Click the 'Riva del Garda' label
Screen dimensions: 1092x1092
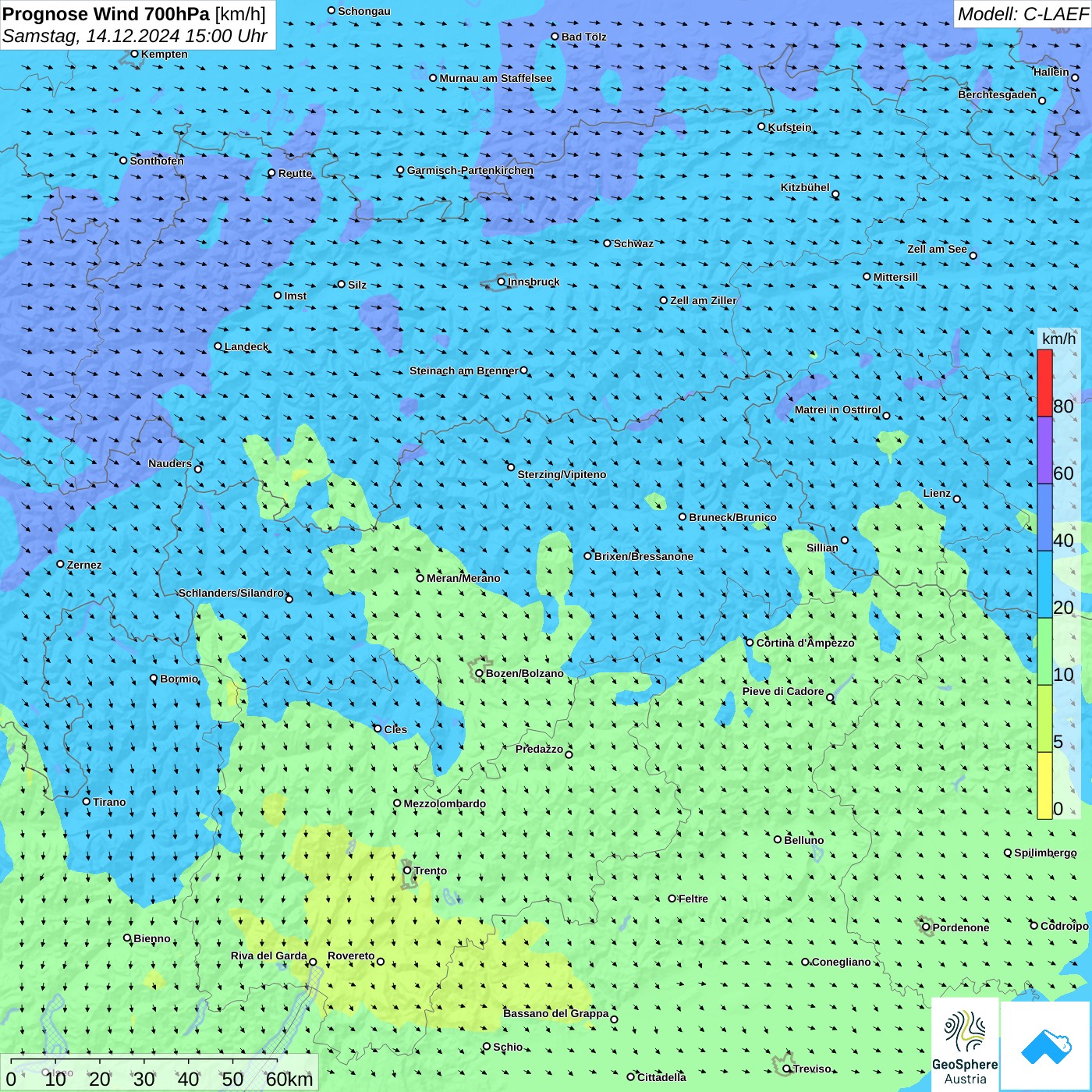tap(269, 955)
